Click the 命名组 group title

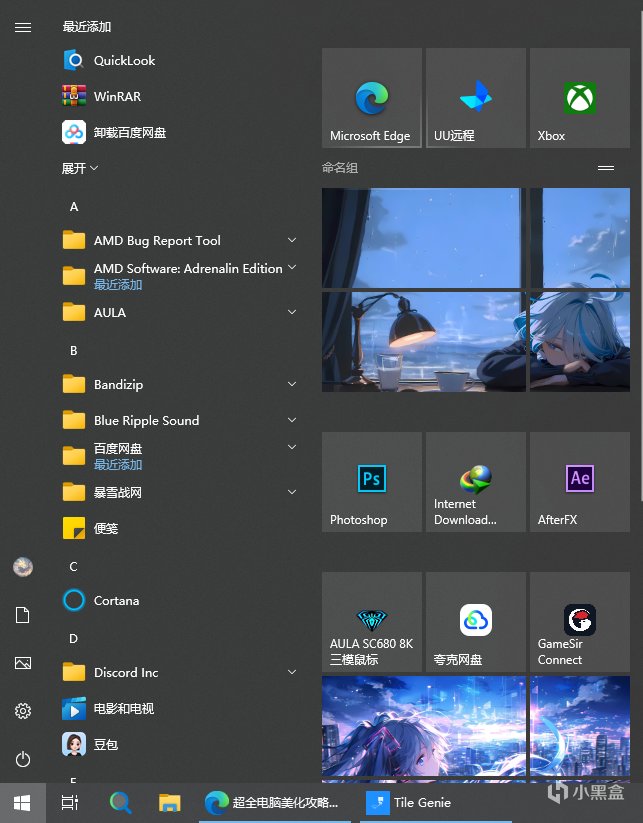point(340,168)
